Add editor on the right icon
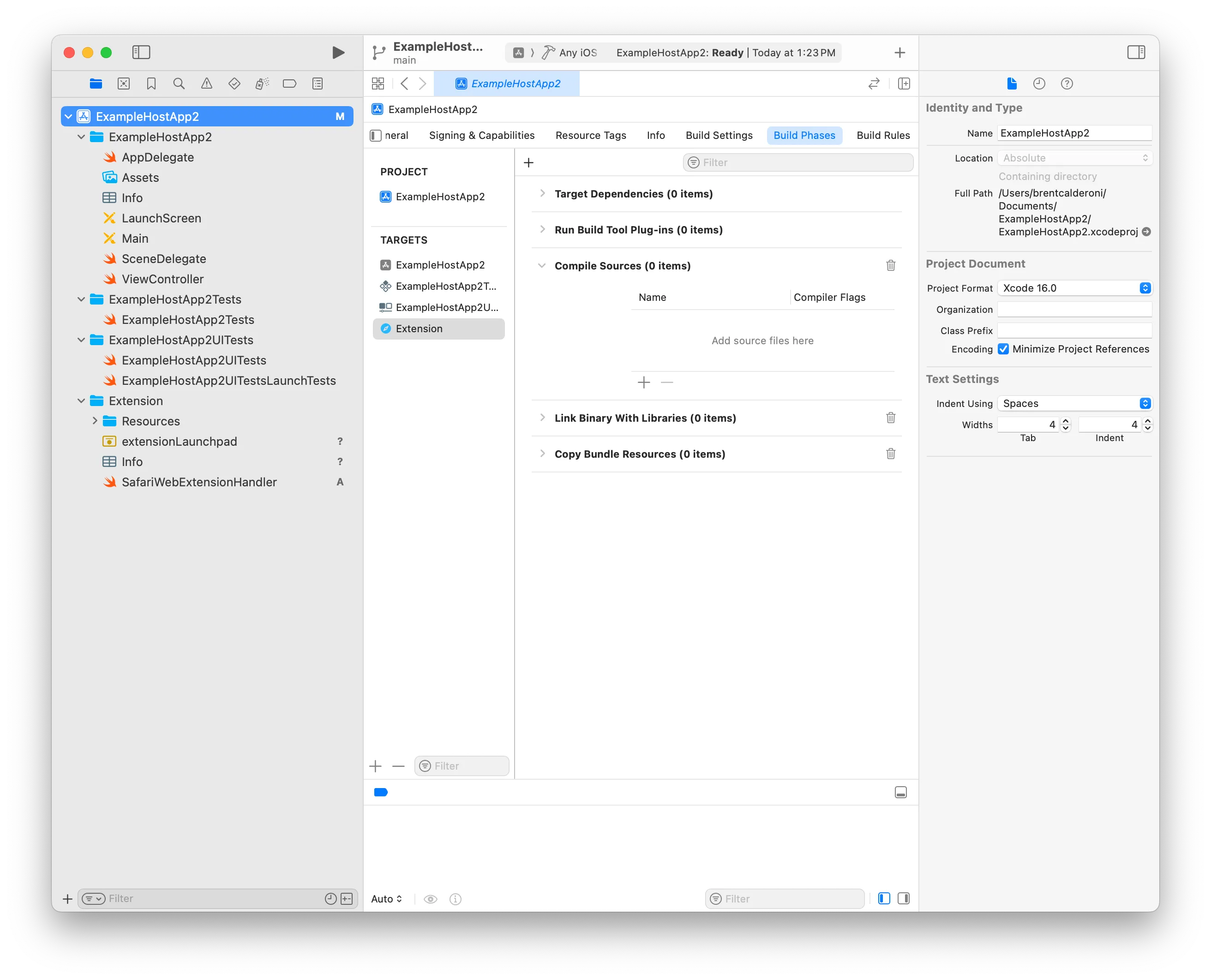 (904, 84)
